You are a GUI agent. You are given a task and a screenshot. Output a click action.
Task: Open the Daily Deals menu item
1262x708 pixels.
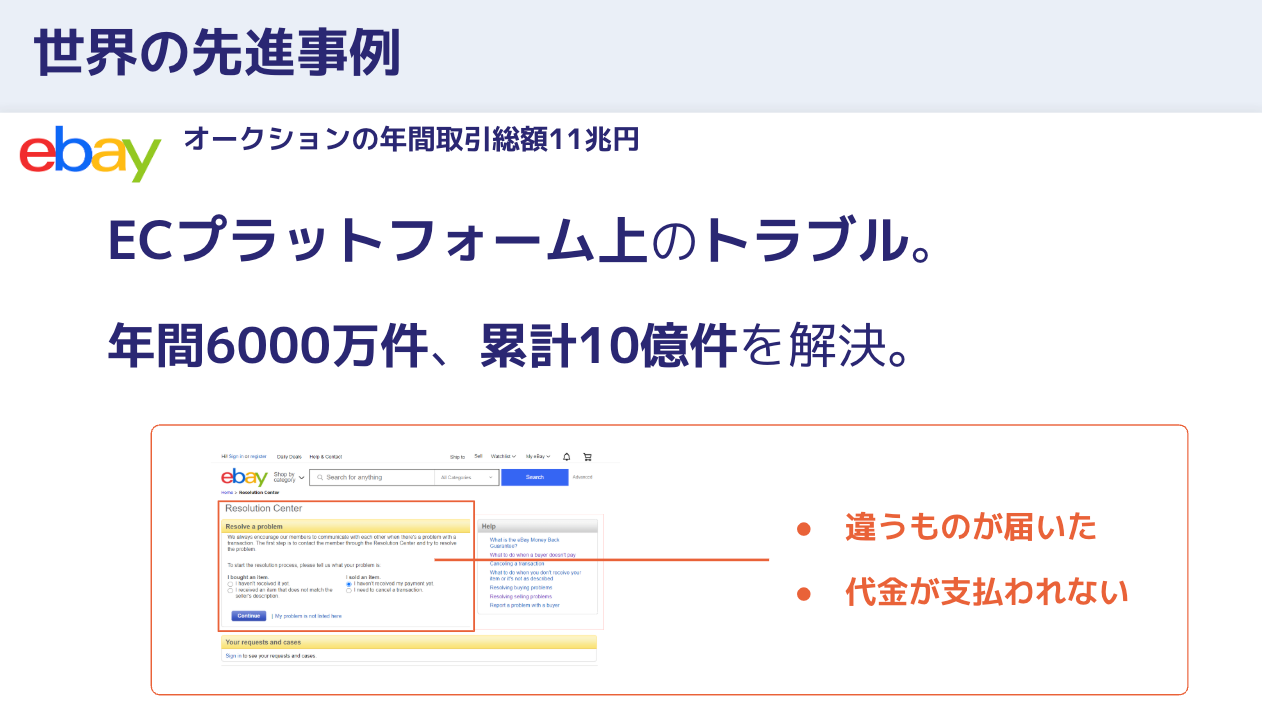(x=289, y=457)
